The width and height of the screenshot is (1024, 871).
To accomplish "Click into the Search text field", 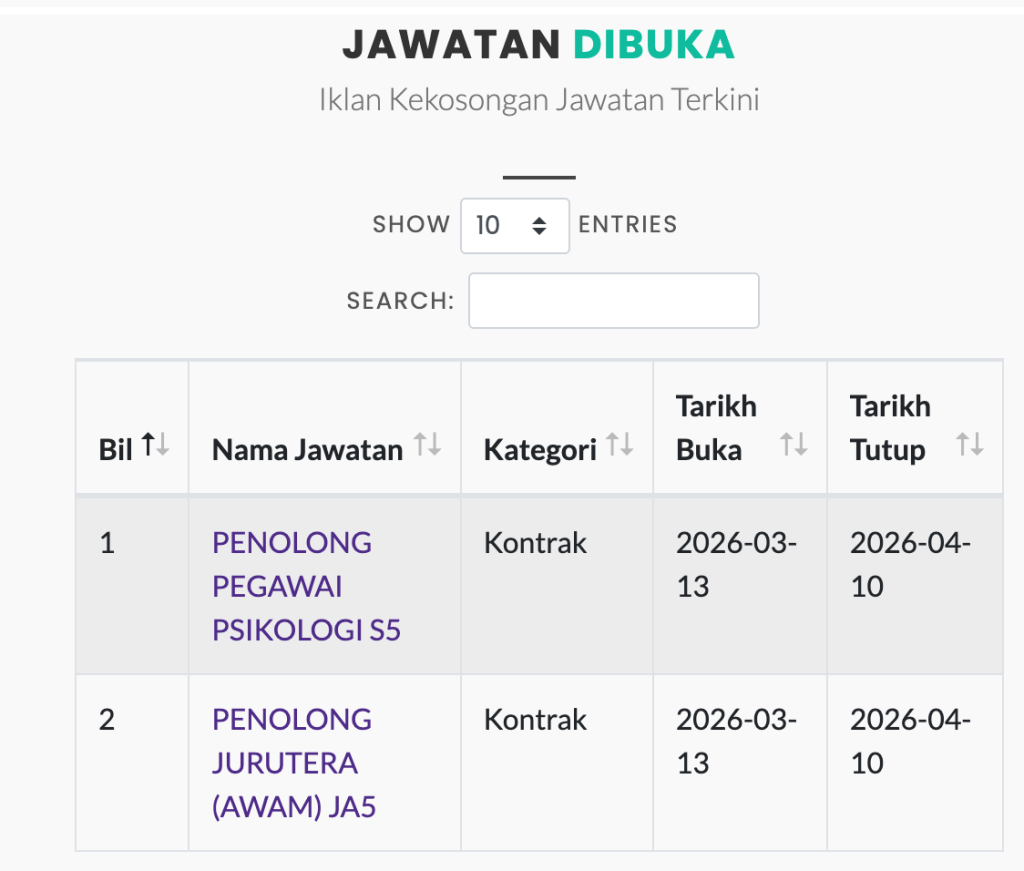I will coord(613,300).
